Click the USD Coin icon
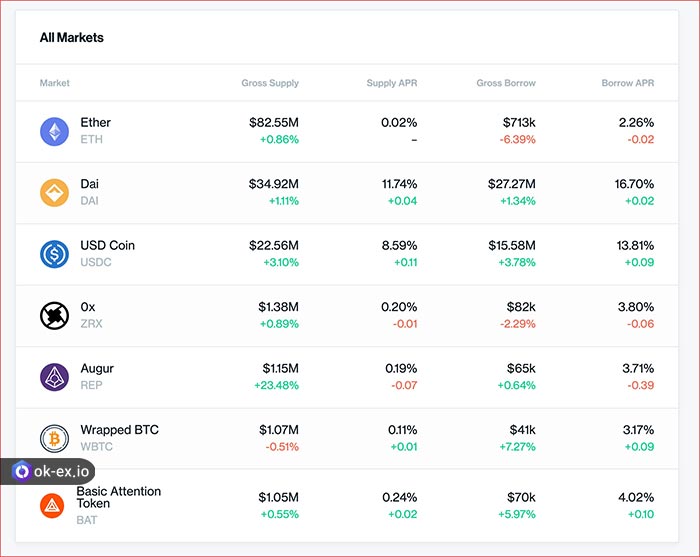The height and width of the screenshot is (557, 700). (54, 254)
